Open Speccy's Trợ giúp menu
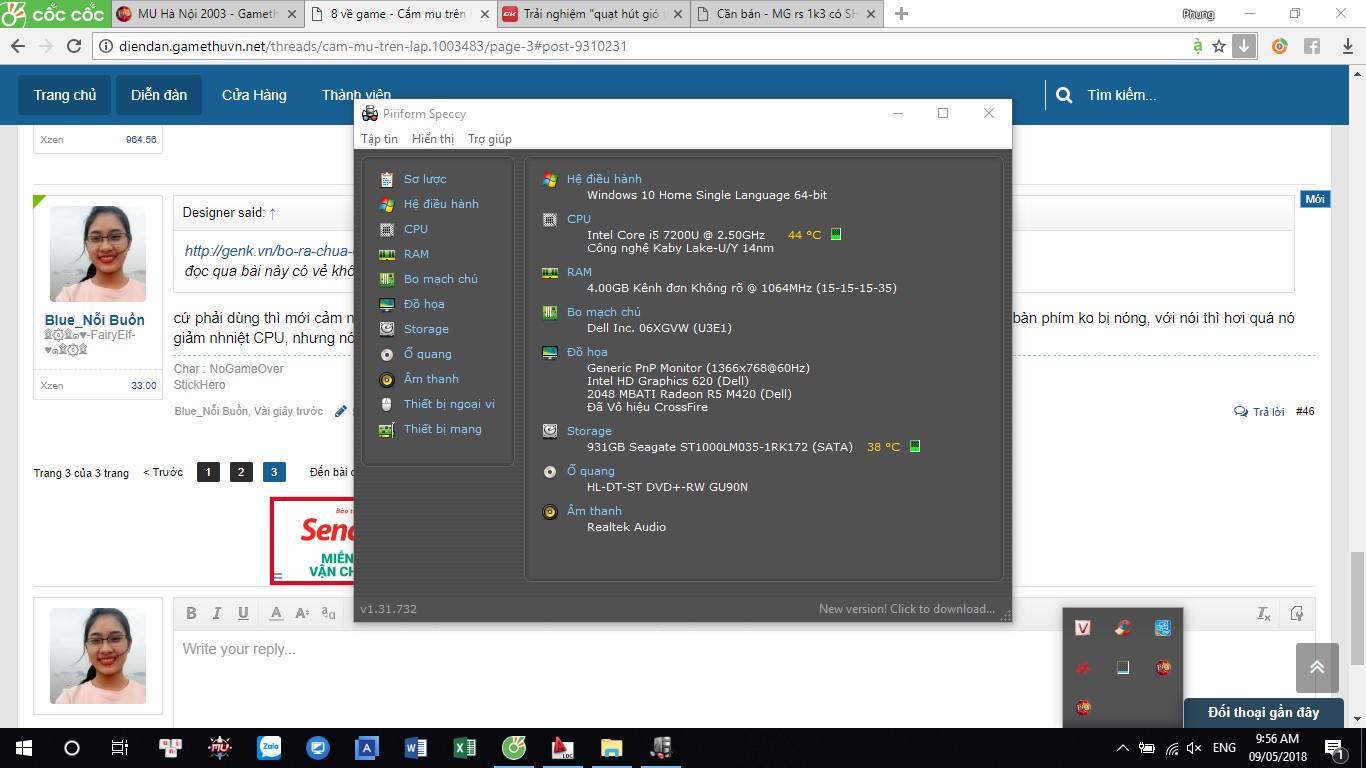This screenshot has height=768, width=1366. pyautogui.click(x=490, y=139)
